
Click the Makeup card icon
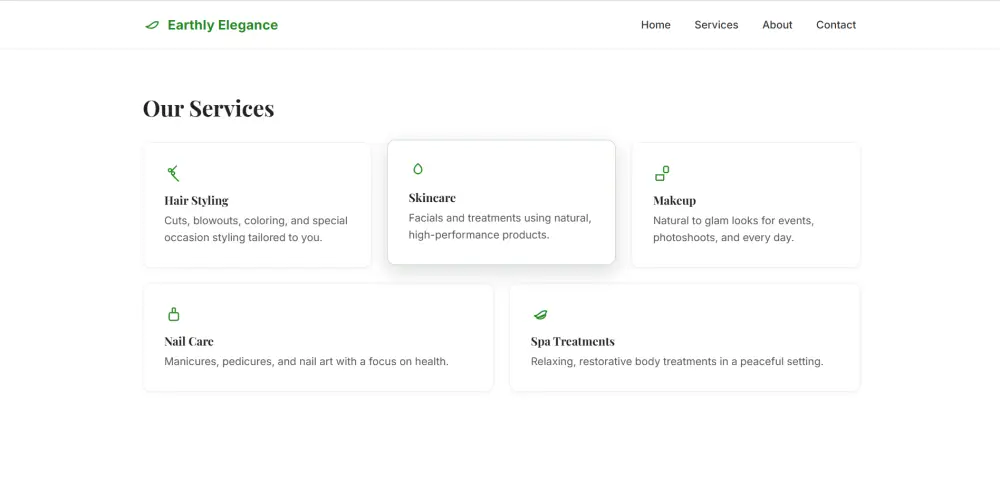click(661, 173)
